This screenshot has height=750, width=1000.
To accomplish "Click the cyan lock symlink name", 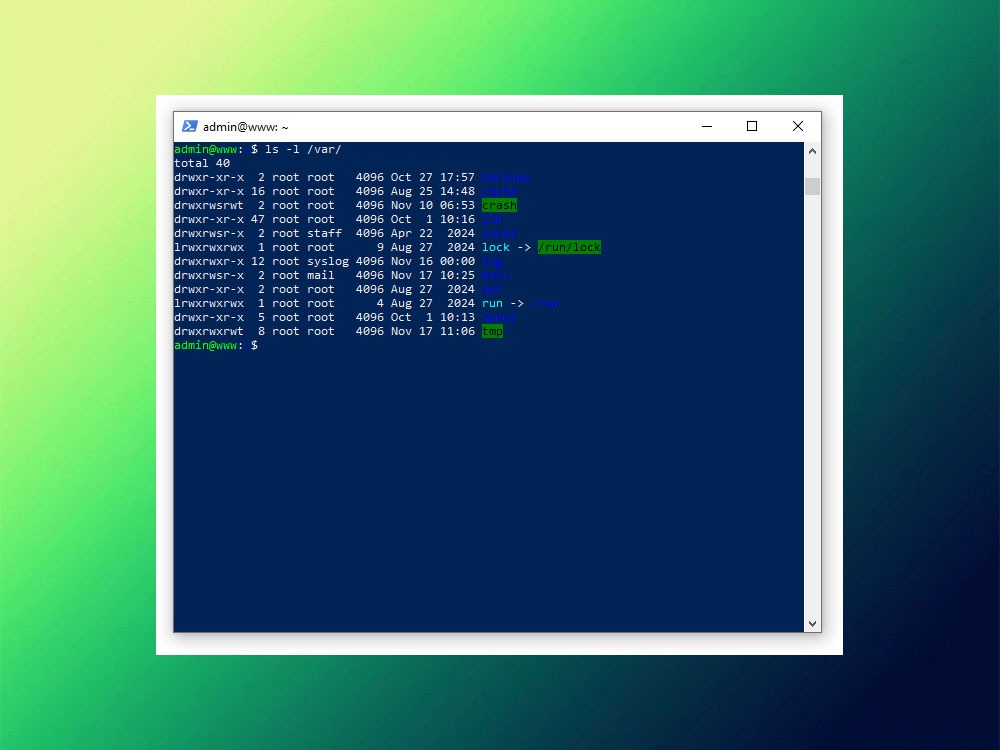I will point(496,247).
